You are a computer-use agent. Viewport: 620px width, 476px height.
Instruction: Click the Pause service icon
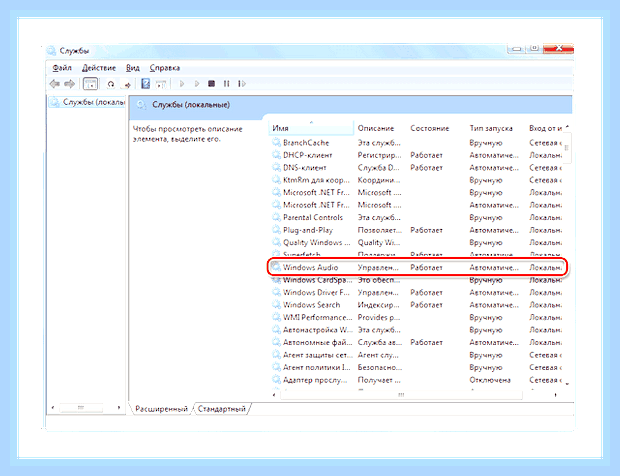[226, 83]
